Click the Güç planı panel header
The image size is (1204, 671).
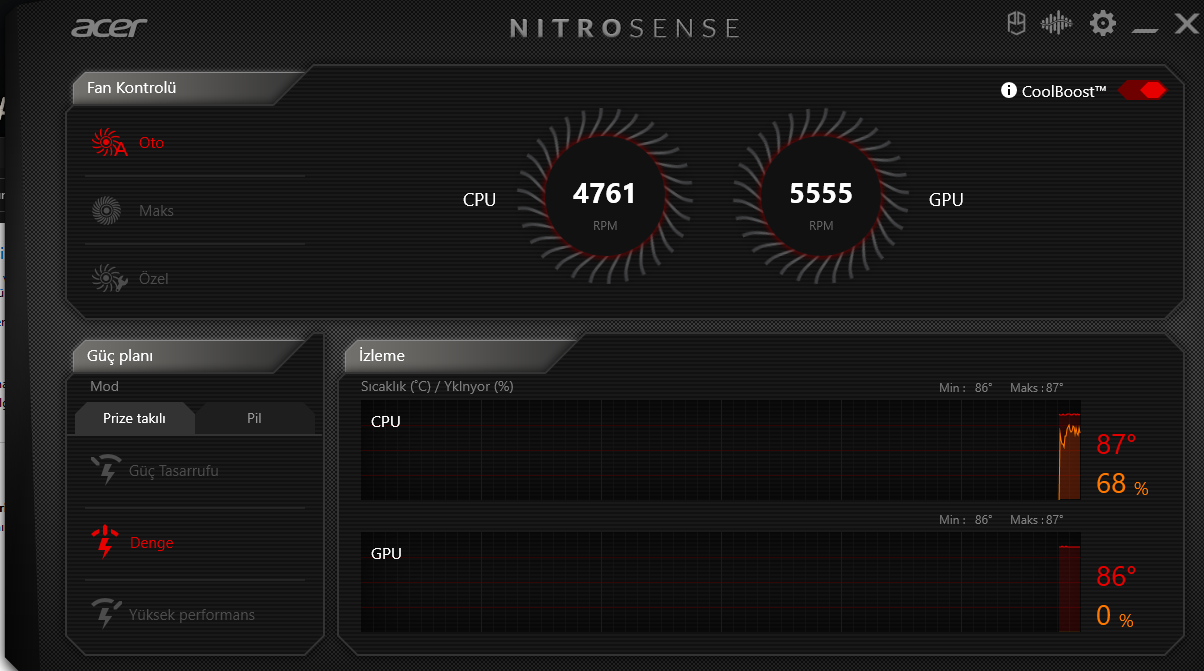190,356
